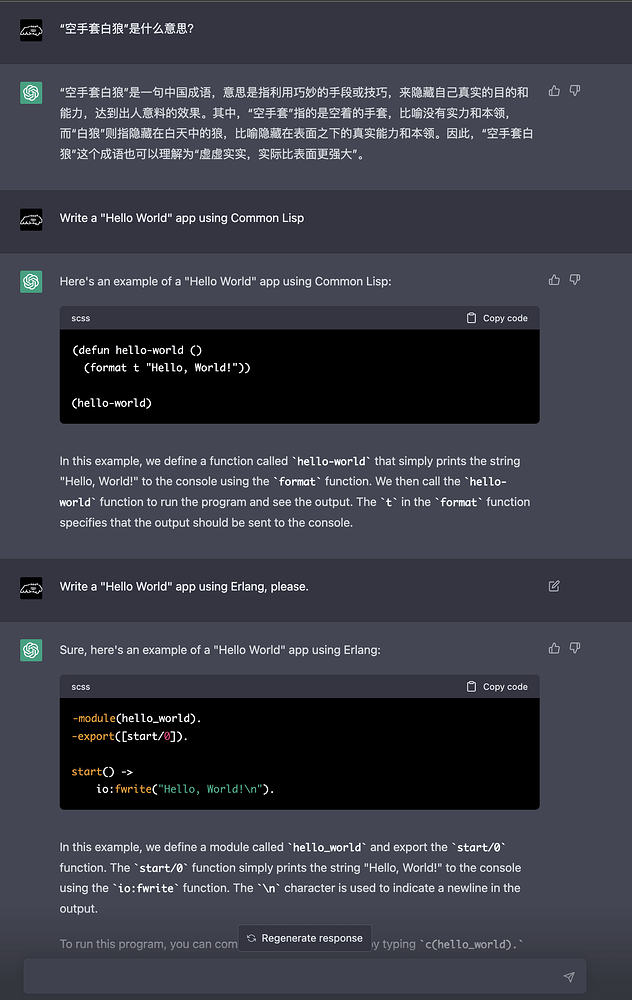Image resolution: width=632 pixels, height=1000 pixels.
Task: Click thumbs up on the Chinese idiom answer
Action: pos(554,90)
